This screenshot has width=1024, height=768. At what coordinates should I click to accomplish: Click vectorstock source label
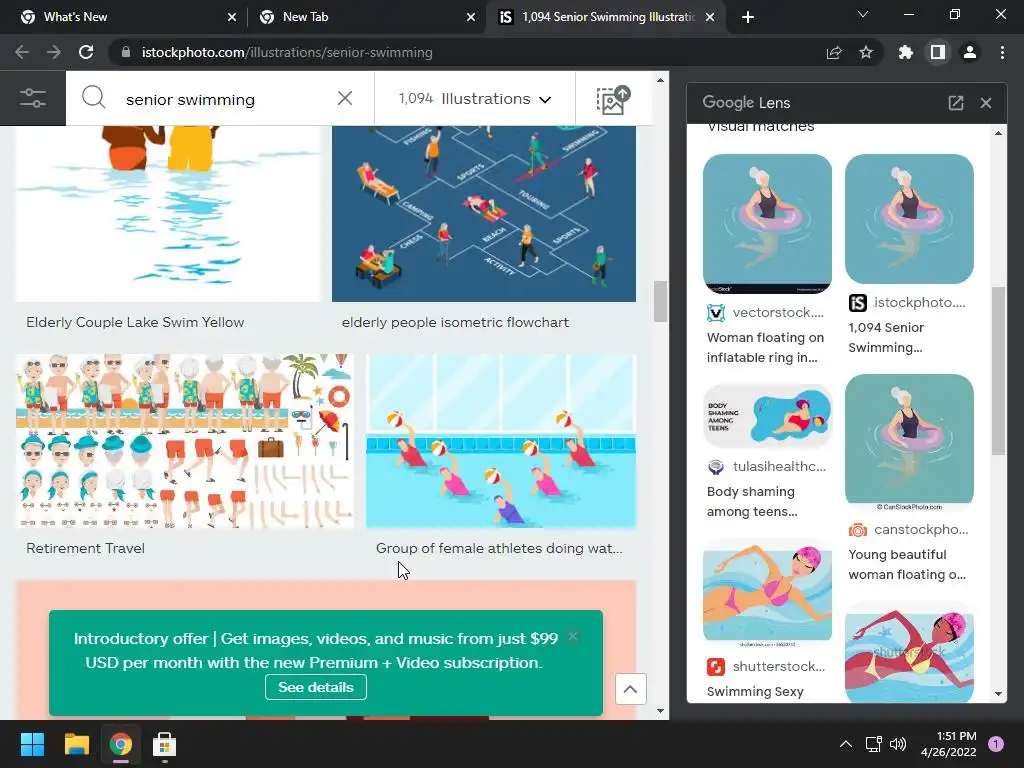click(x=778, y=313)
